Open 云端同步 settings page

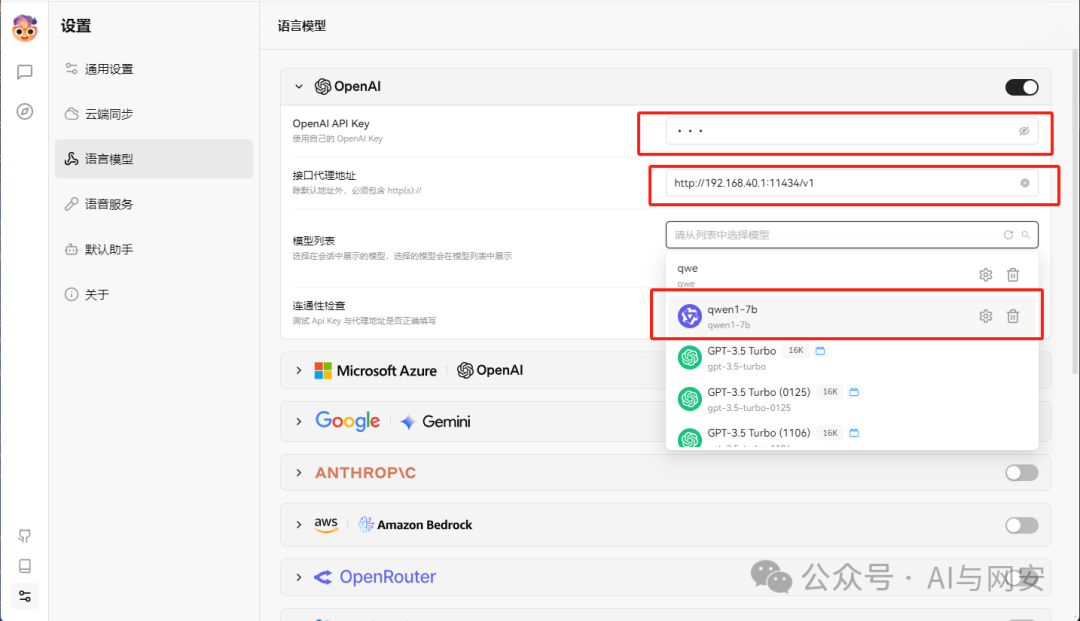coord(154,114)
